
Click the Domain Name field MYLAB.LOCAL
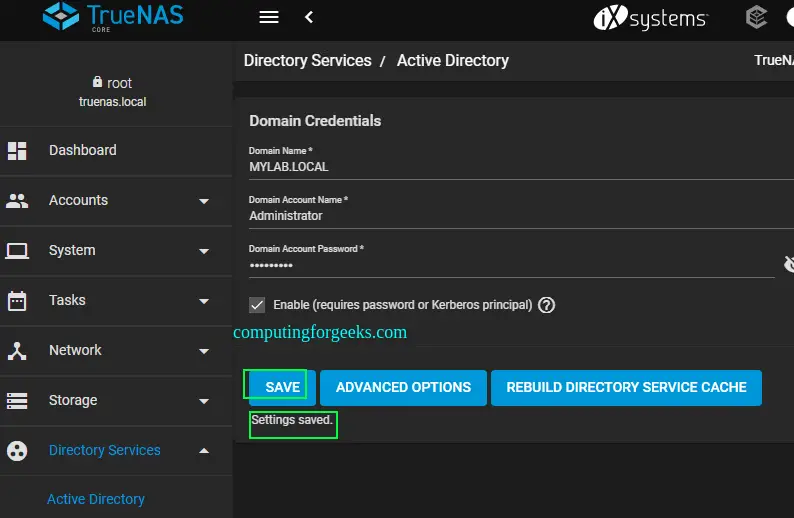pyautogui.click(x=521, y=167)
